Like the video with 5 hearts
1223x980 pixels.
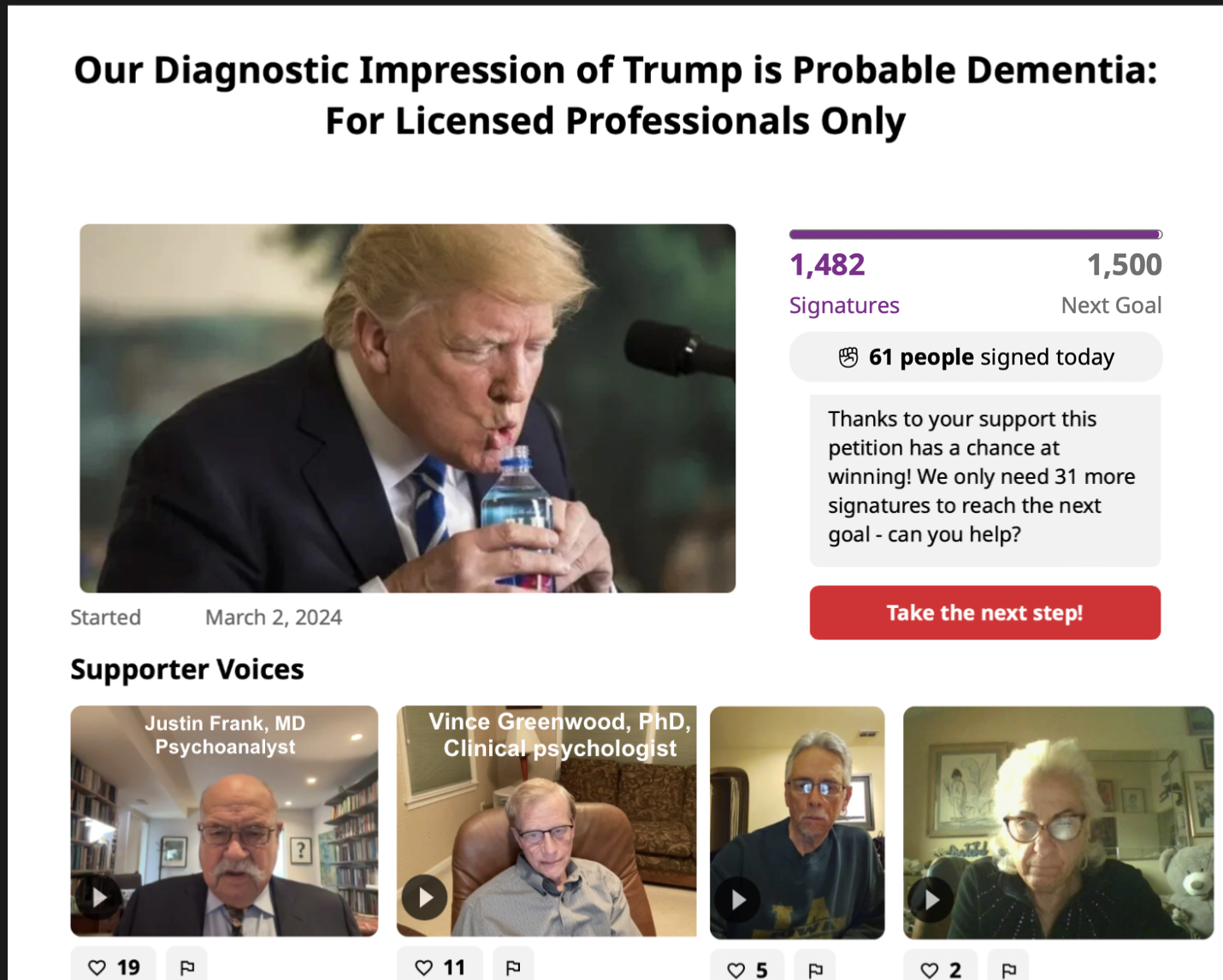(747, 969)
